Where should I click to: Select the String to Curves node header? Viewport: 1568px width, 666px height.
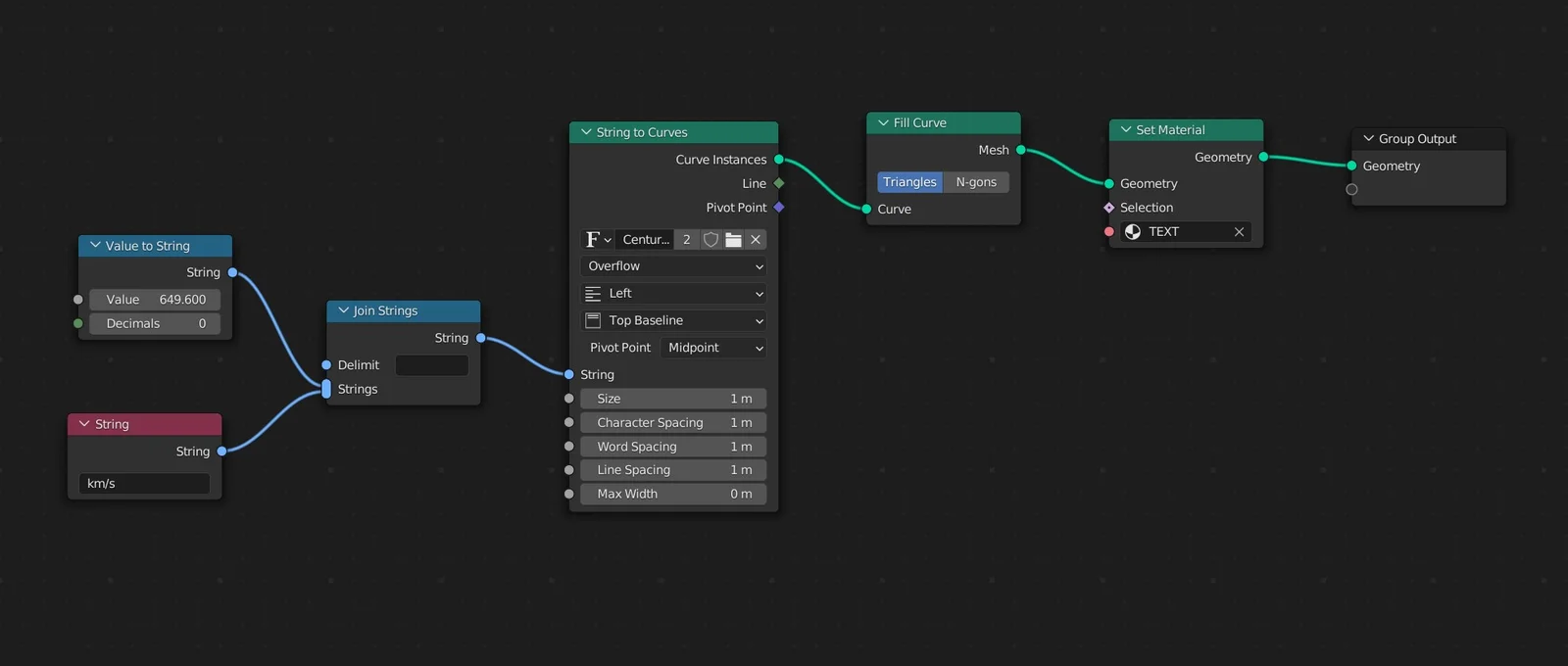click(x=673, y=132)
